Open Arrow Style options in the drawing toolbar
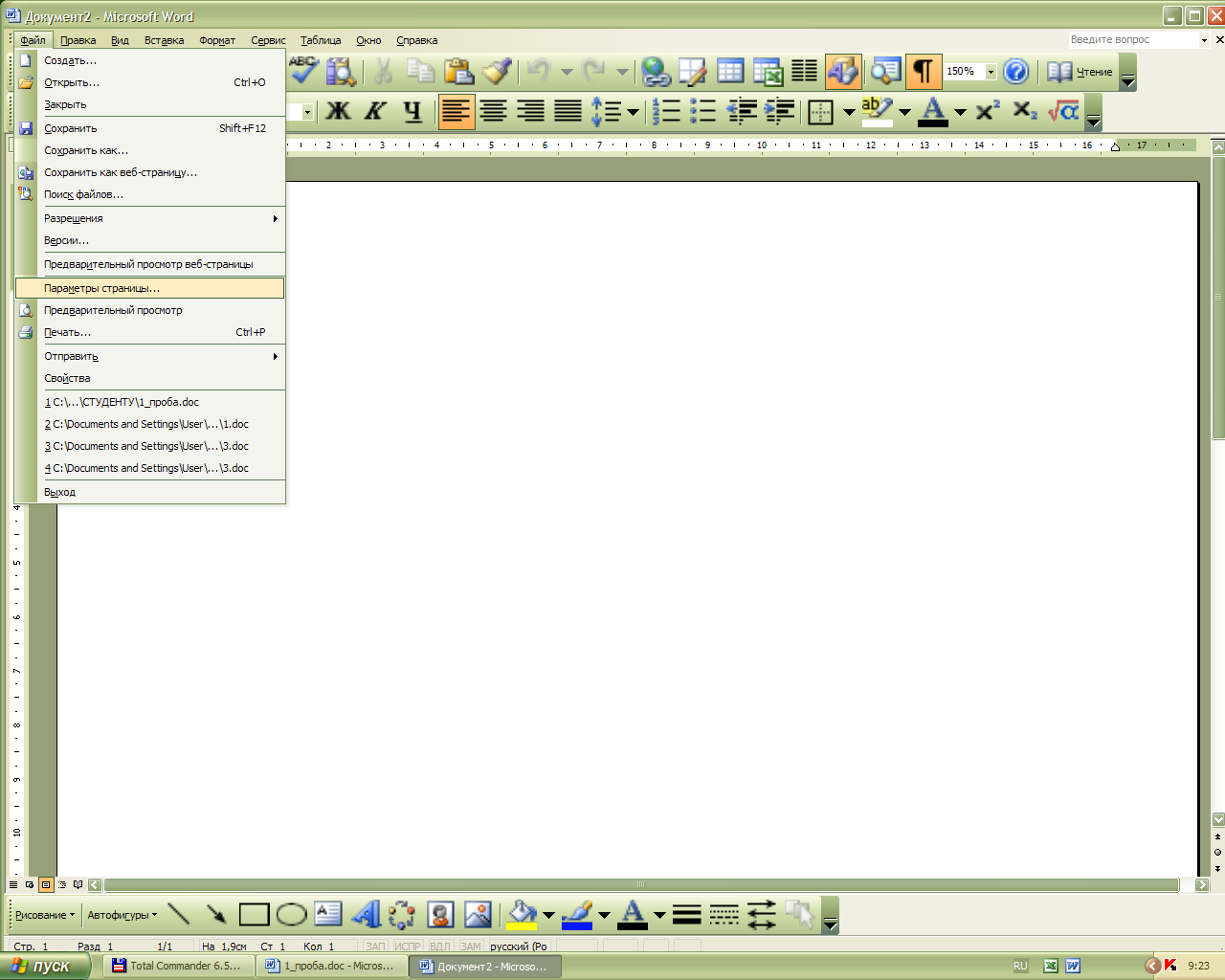The height and width of the screenshot is (980, 1225). [762, 914]
